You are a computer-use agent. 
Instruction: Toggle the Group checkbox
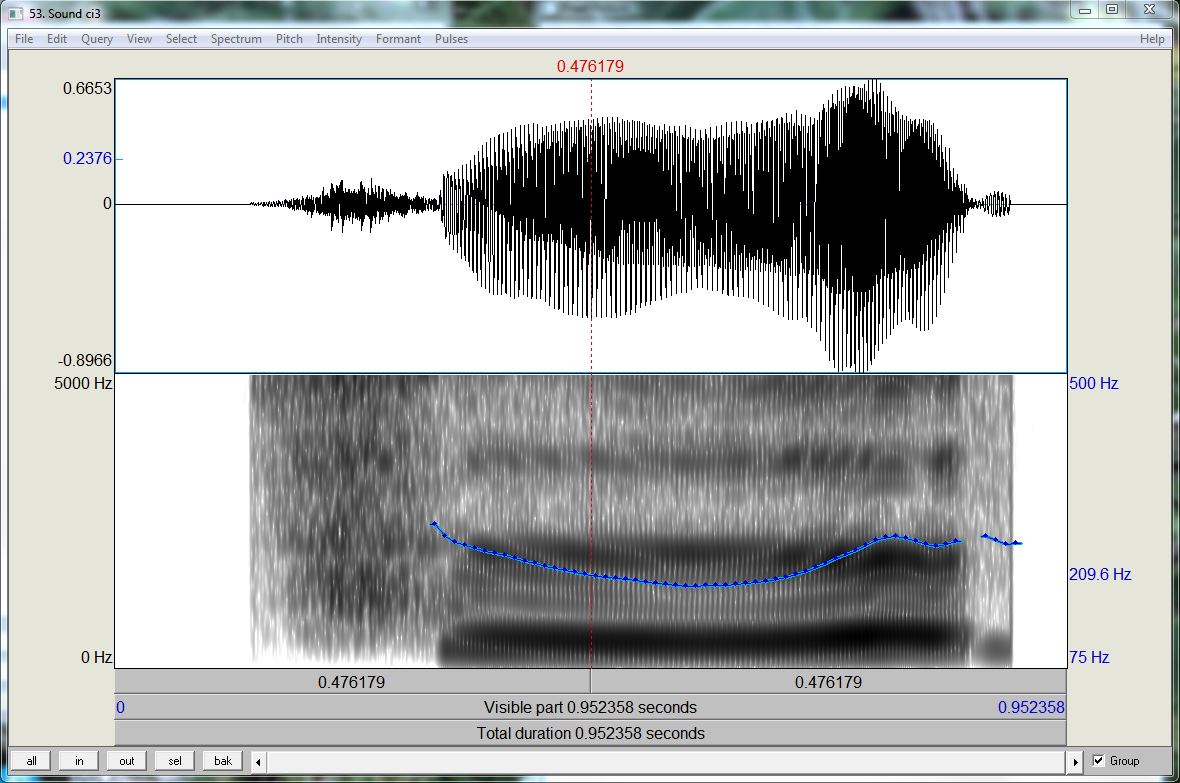tap(1098, 761)
